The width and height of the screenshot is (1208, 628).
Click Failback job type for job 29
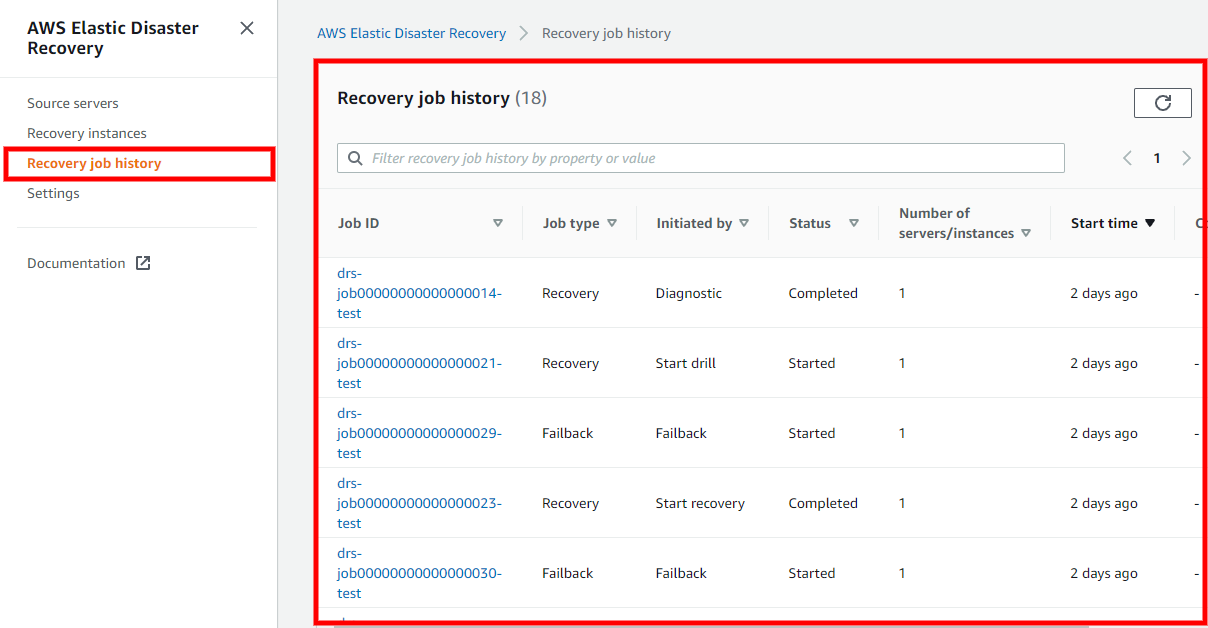click(x=568, y=433)
